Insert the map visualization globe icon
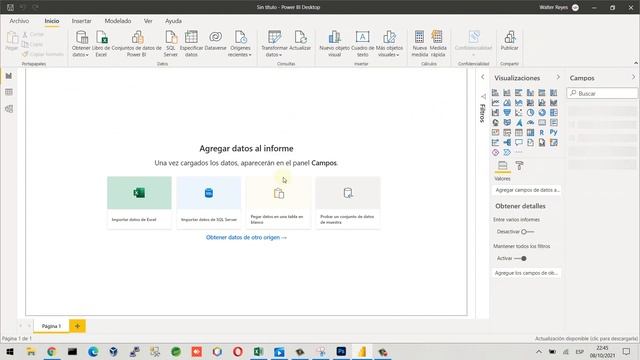The width and height of the screenshot is (640, 360). coord(495,122)
